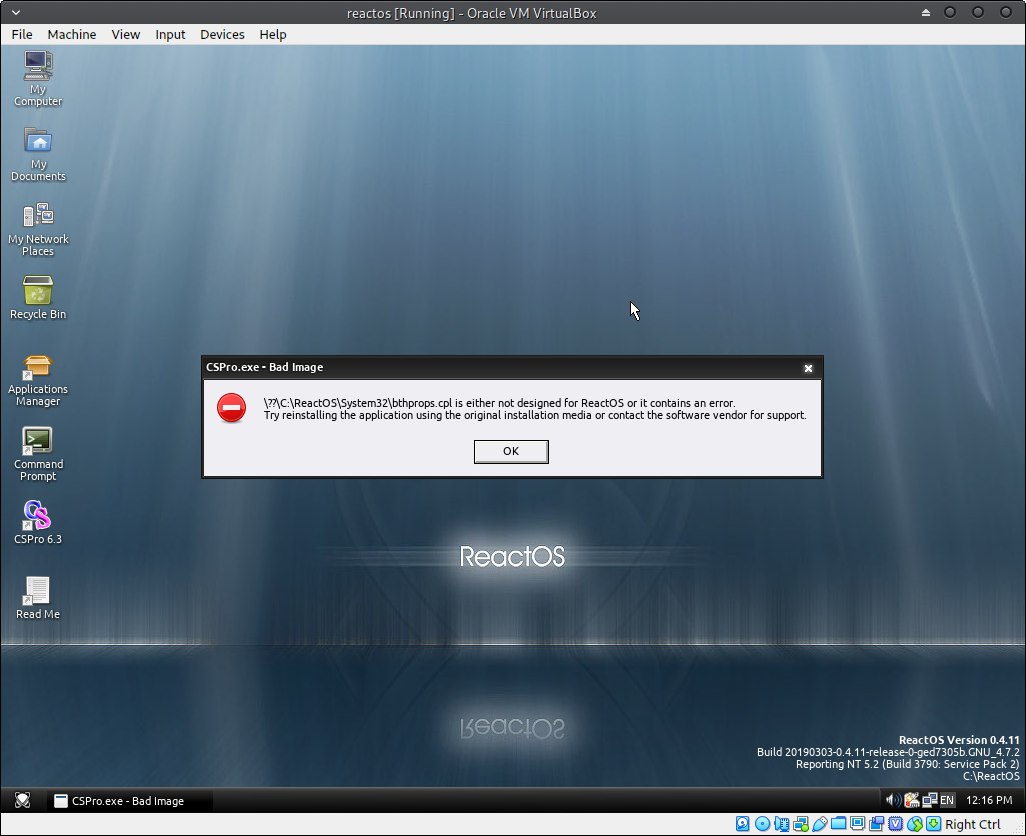This screenshot has height=836, width=1026.
Task: Click the 'Try reinstalling the application' message line
Action: tap(535, 415)
